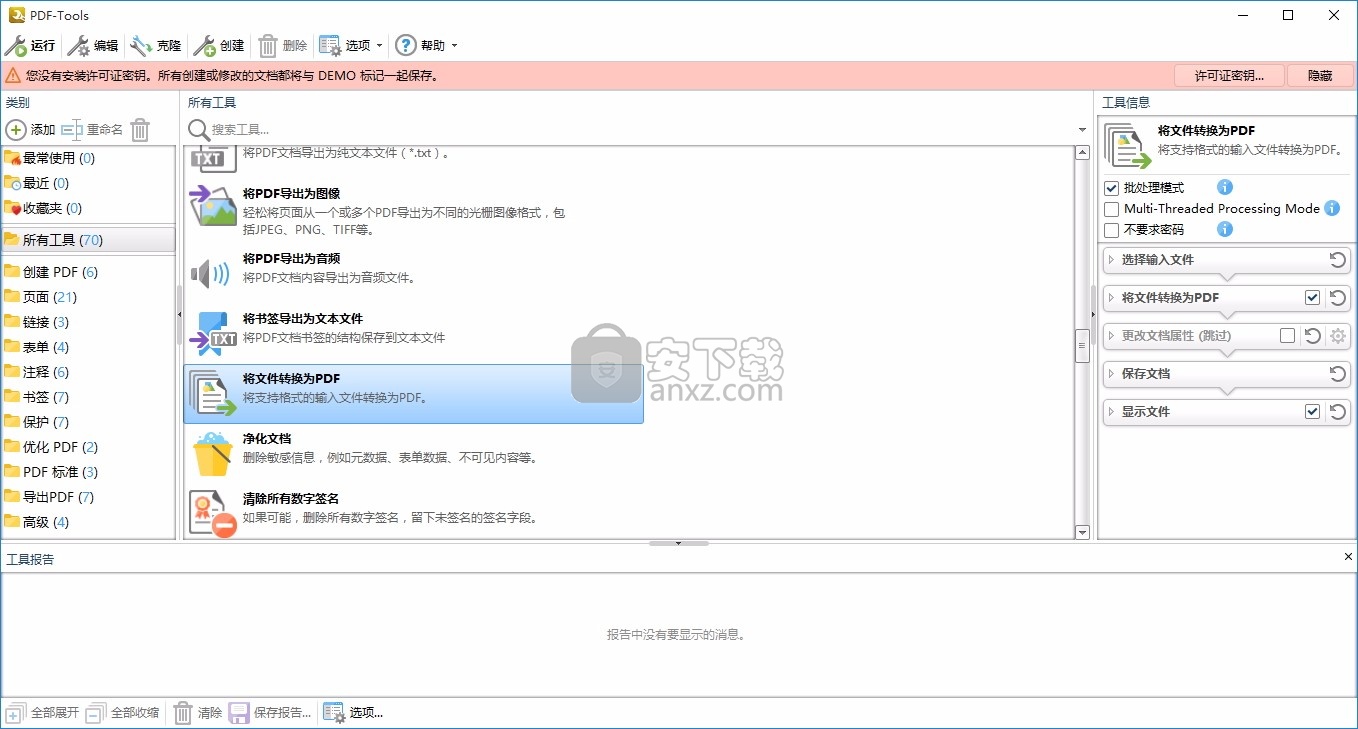Enable the 不要求密码 checkbox
This screenshot has height=729, width=1358.
coord(1111,230)
